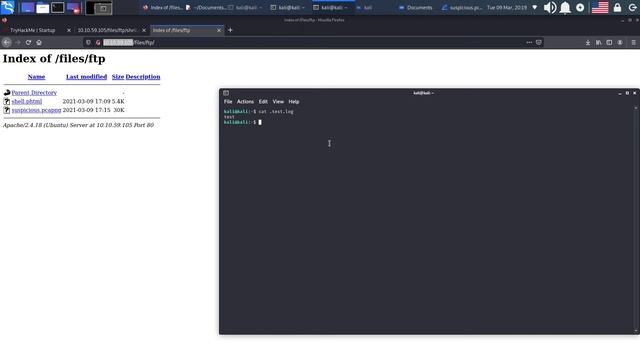
Task: Open the clock showing Tue 09 Mar
Action: (x=507, y=7)
